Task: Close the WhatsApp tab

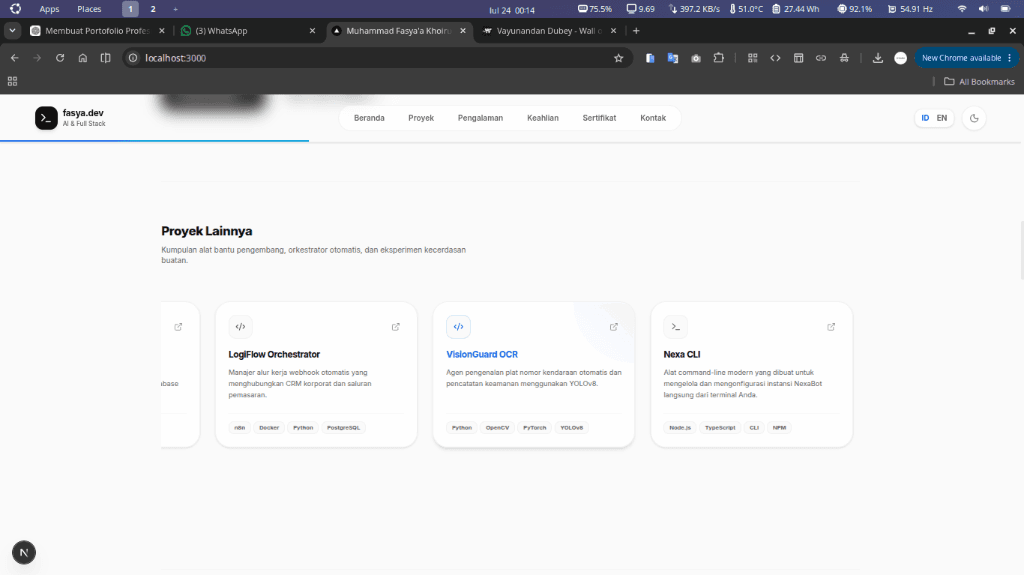Action: tap(312, 31)
